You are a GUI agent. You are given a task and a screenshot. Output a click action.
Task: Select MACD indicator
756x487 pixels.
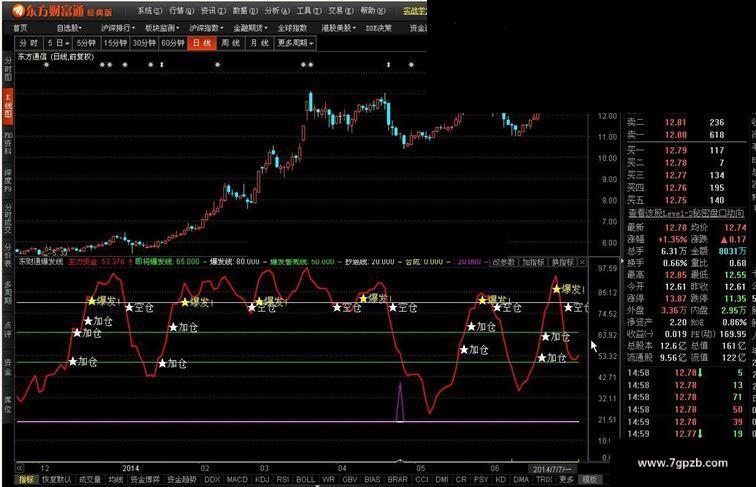pyautogui.click(x=237, y=479)
